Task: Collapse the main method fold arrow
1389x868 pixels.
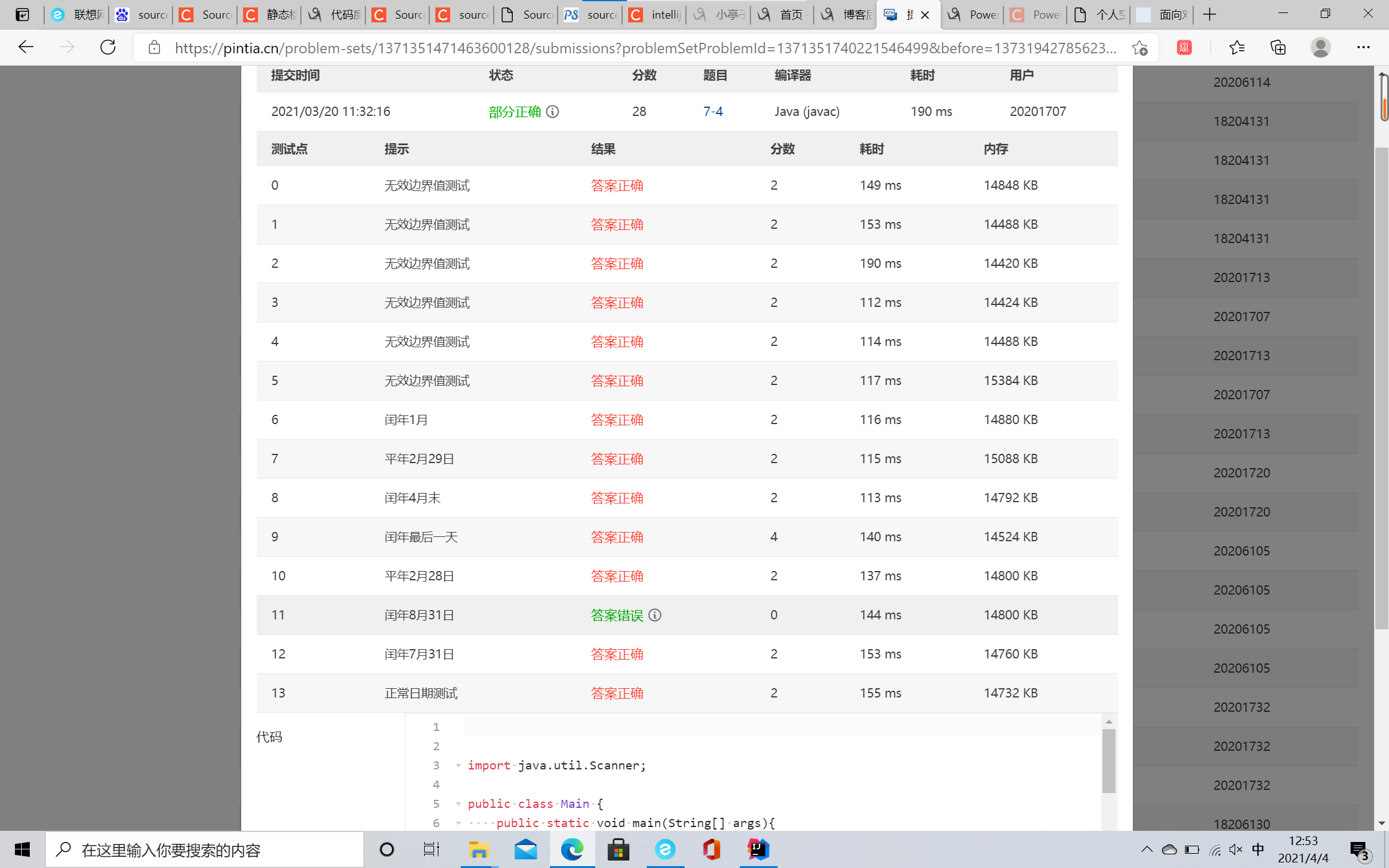Action: 458,823
